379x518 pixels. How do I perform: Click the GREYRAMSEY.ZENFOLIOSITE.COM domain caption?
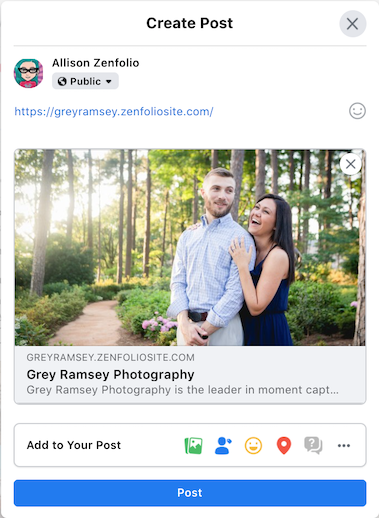[110, 358]
